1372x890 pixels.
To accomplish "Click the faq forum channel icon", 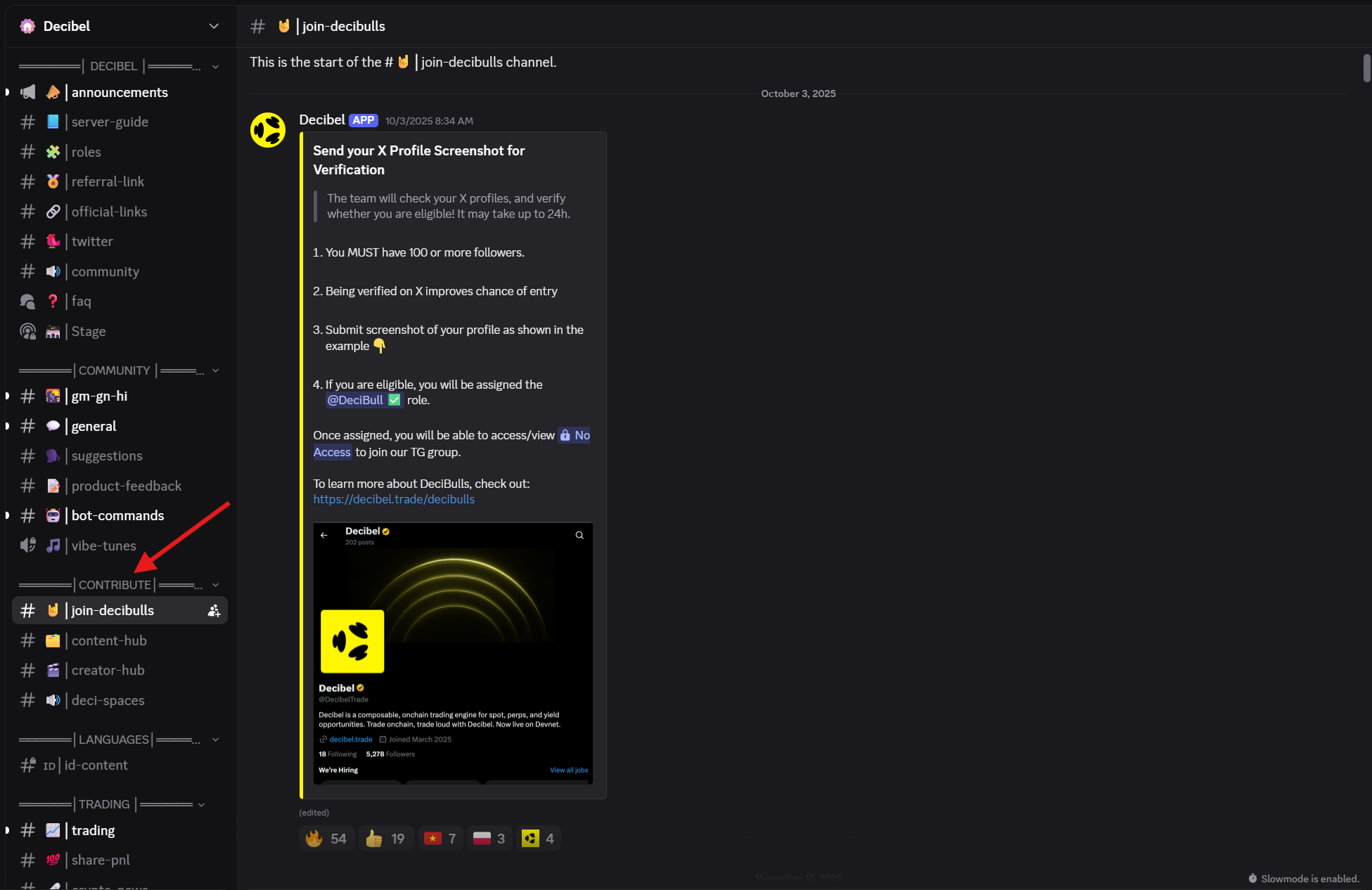I will [27, 302].
